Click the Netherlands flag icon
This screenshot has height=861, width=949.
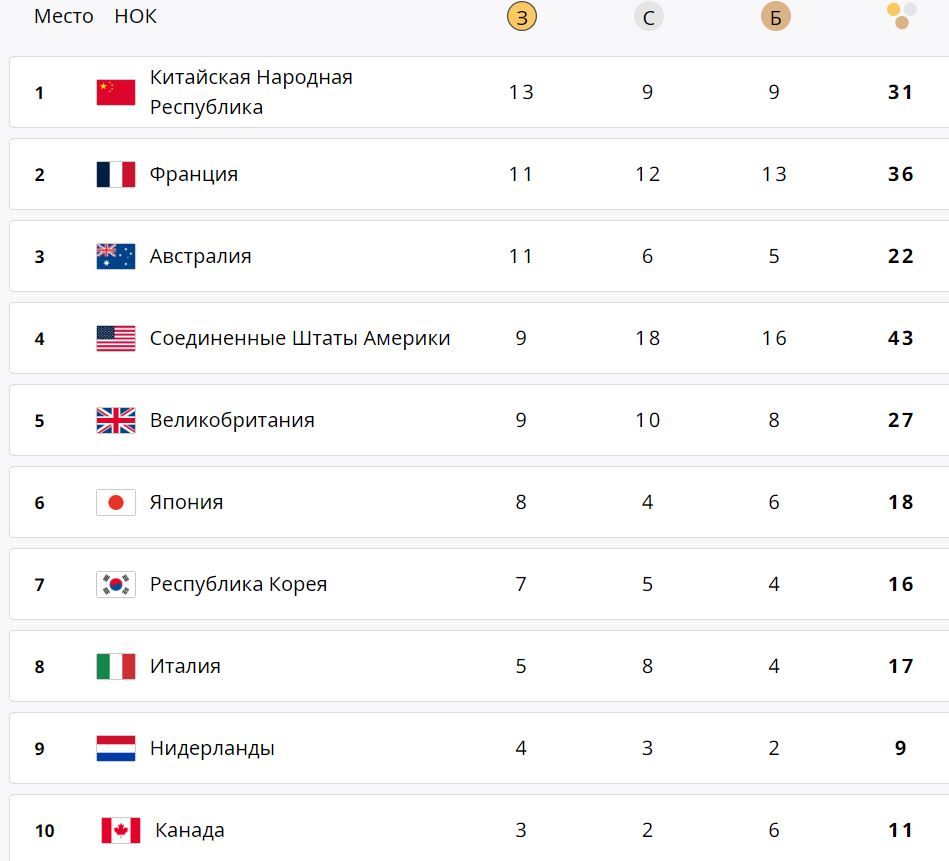pos(116,747)
